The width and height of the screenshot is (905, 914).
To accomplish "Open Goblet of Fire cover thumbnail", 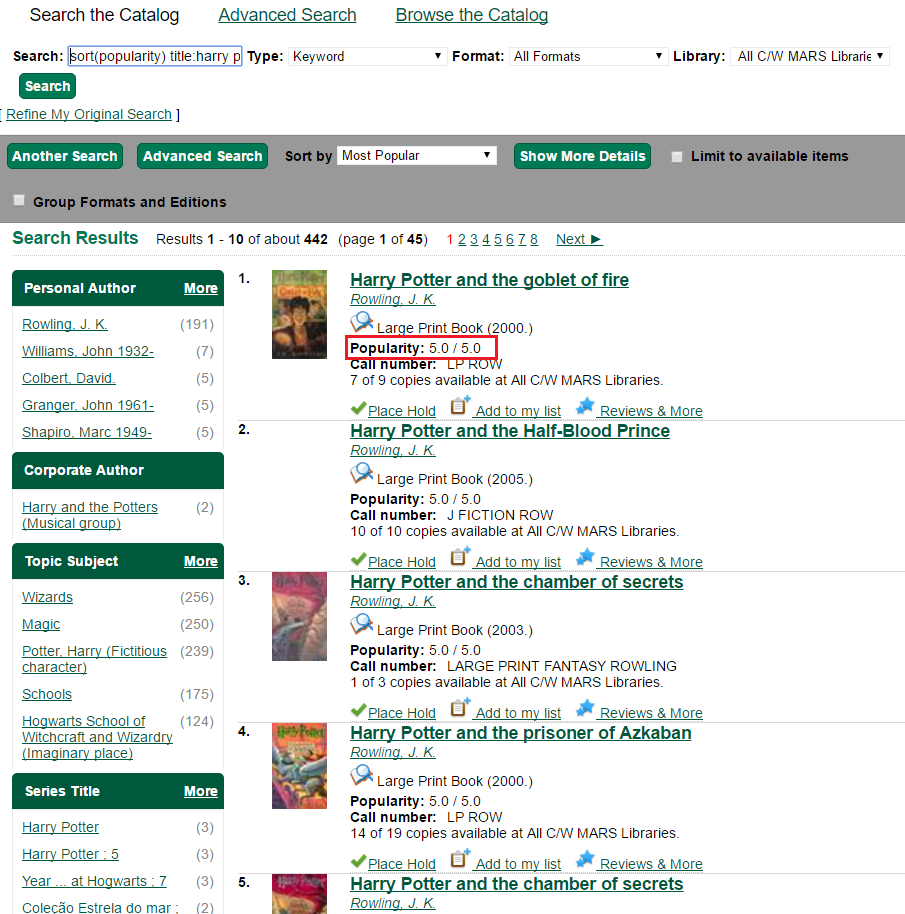I will (x=299, y=314).
